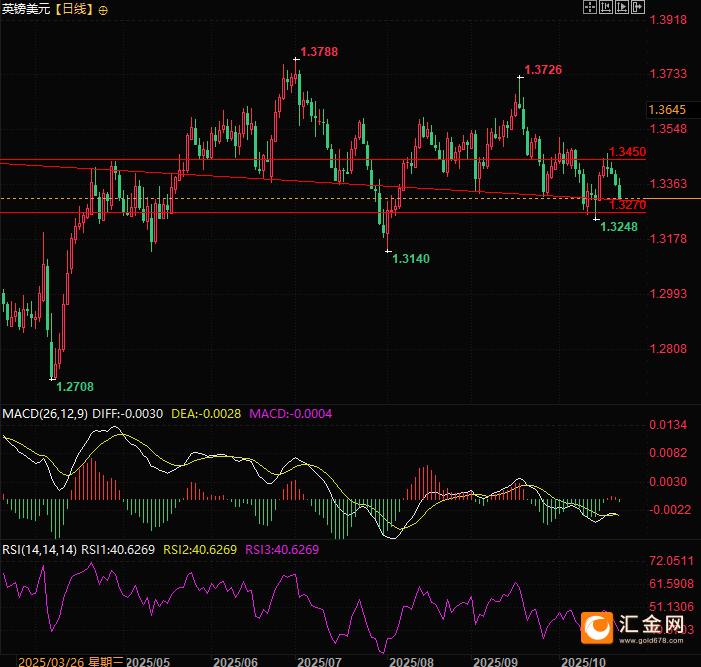Click the 0.0082 MACD axis label
The image size is (701, 667).
click(668, 453)
